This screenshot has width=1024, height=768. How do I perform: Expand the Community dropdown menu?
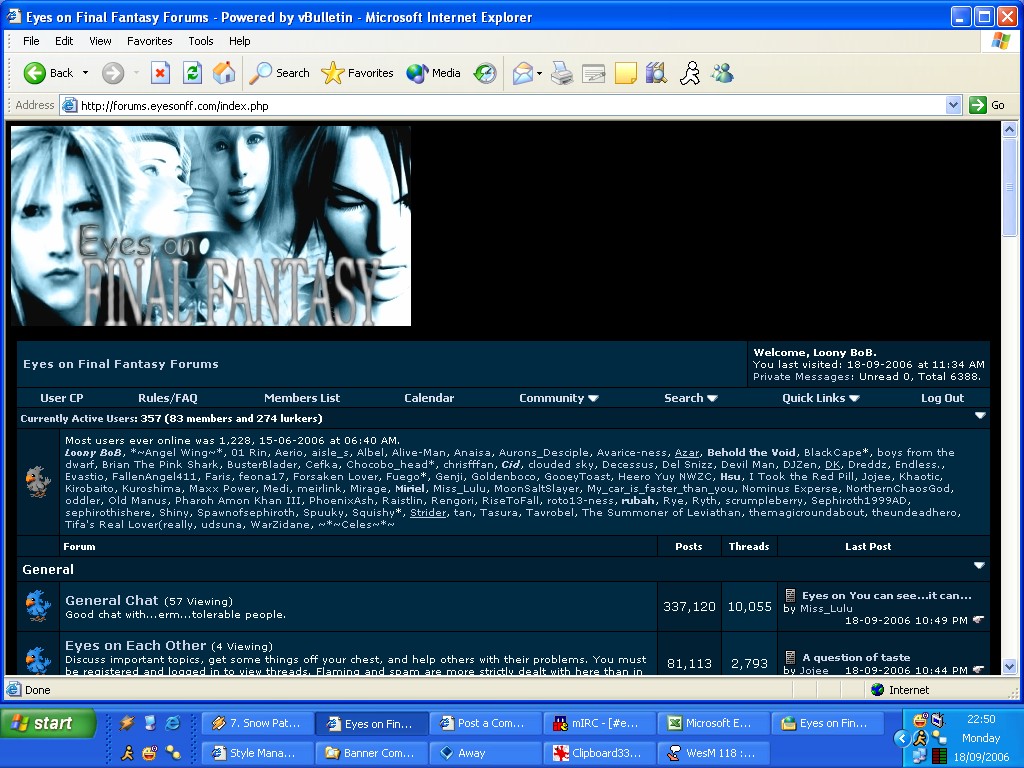click(x=559, y=398)
